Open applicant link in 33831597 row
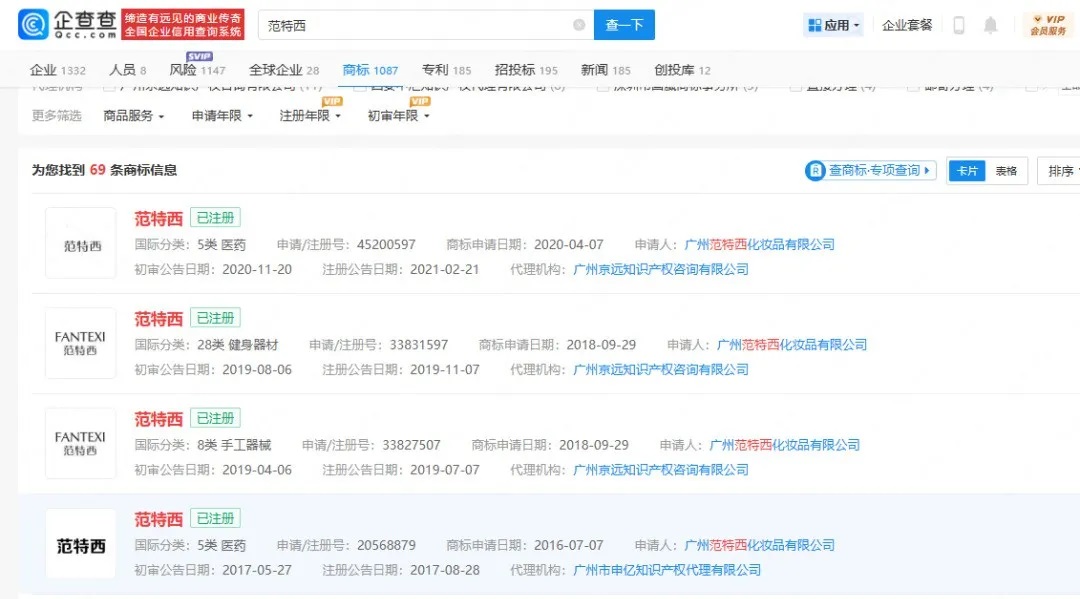The width and height of the screenshot is (1080, 599). [791, 344]
